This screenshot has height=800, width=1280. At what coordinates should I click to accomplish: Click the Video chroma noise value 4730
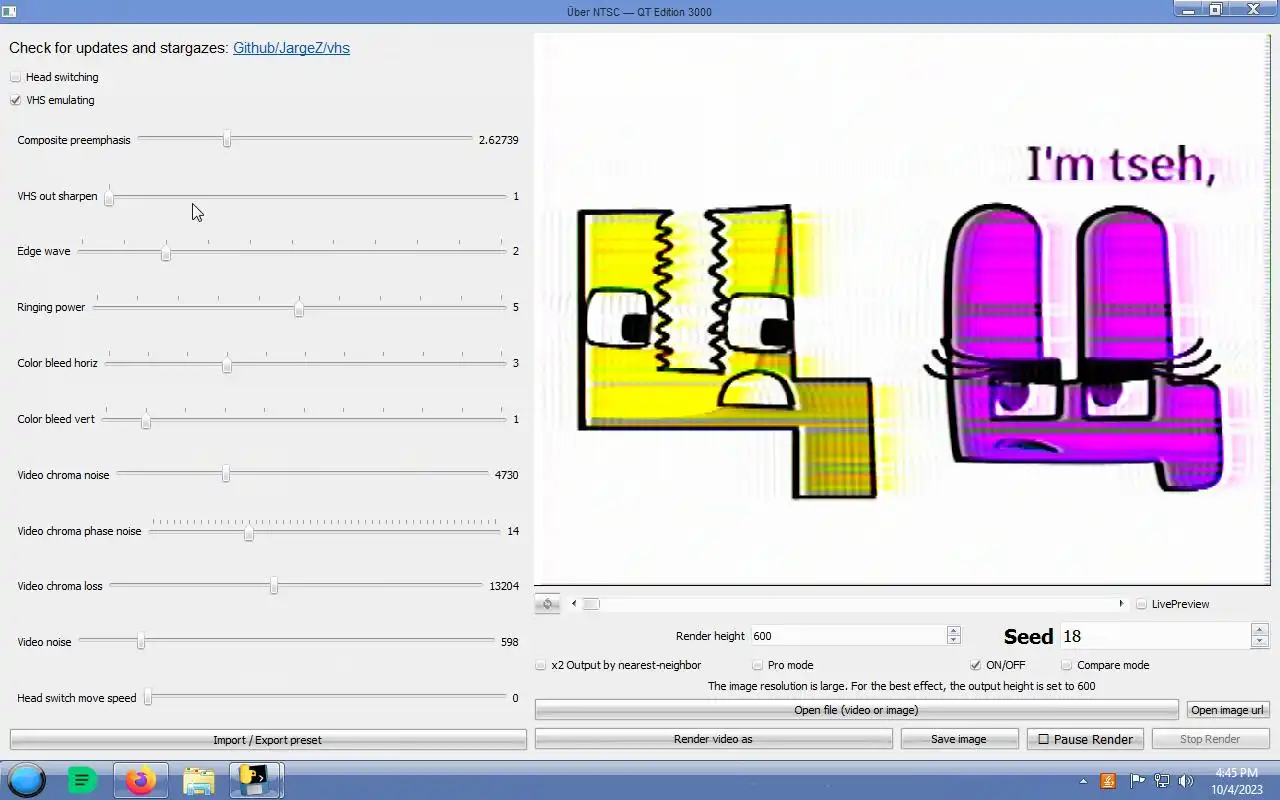[506, 475]
